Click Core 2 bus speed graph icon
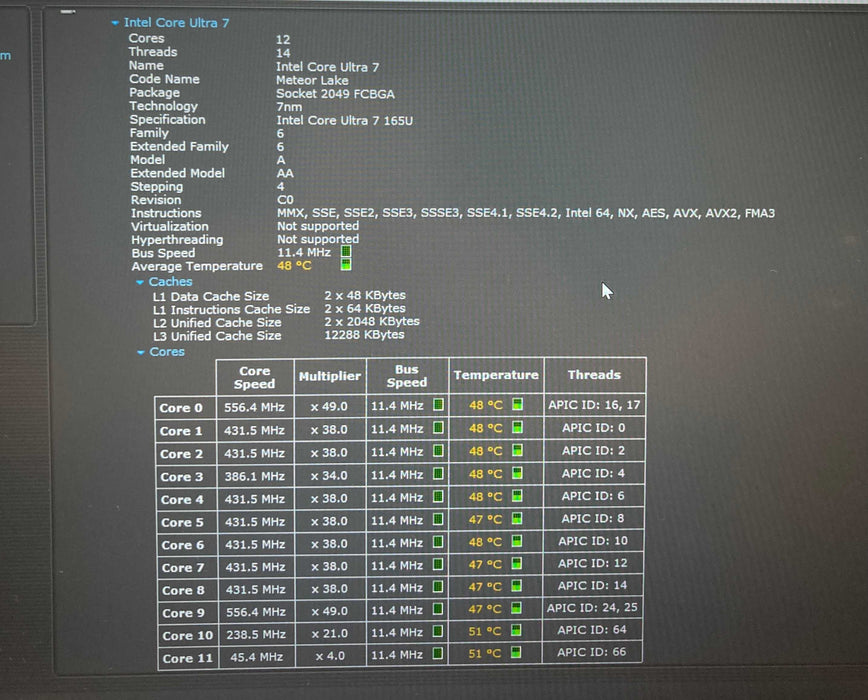Viewport: 868px width, 700px height. click(438, 451)
